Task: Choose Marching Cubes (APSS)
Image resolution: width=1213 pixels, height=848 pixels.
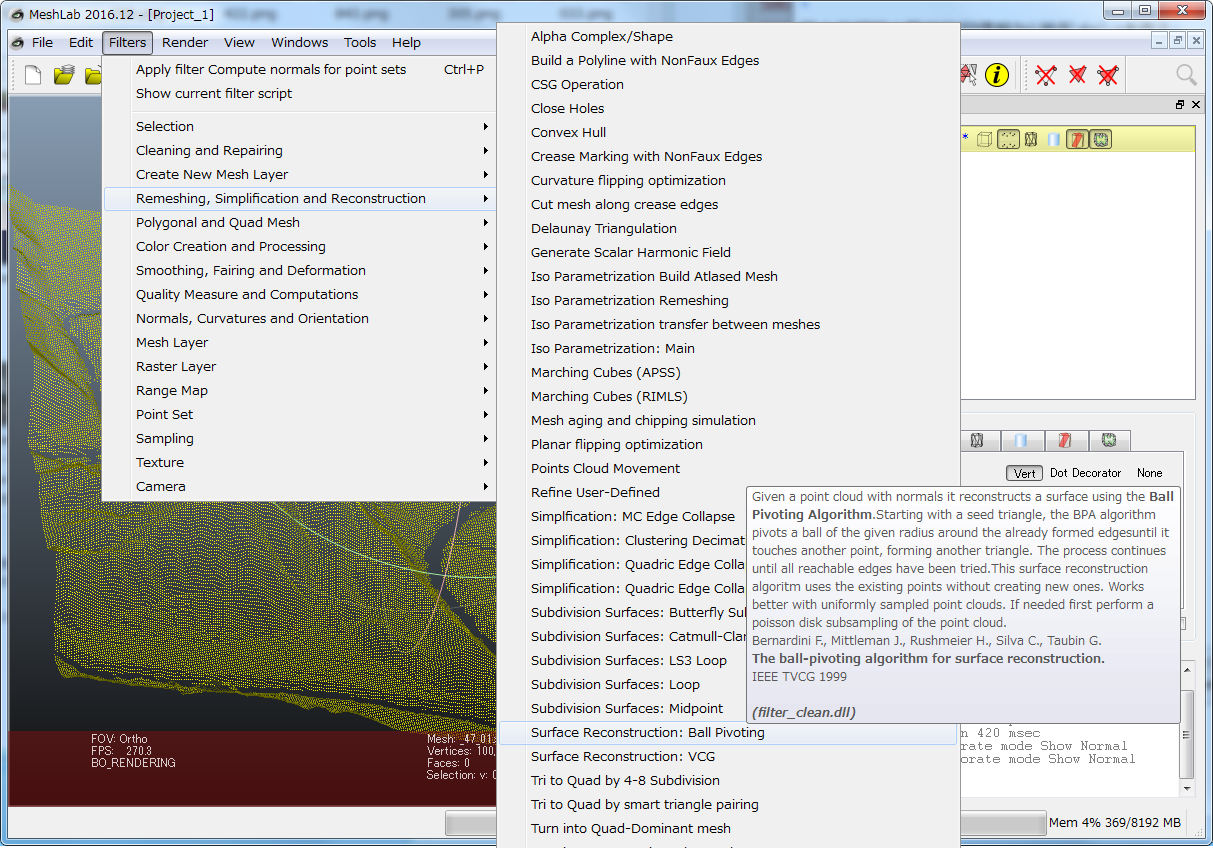Action: [x=728, y=372]
